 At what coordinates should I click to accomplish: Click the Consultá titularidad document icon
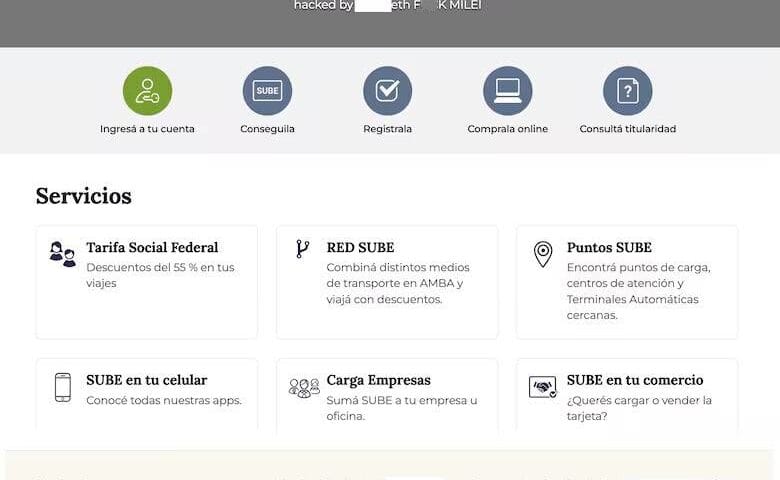627,91
